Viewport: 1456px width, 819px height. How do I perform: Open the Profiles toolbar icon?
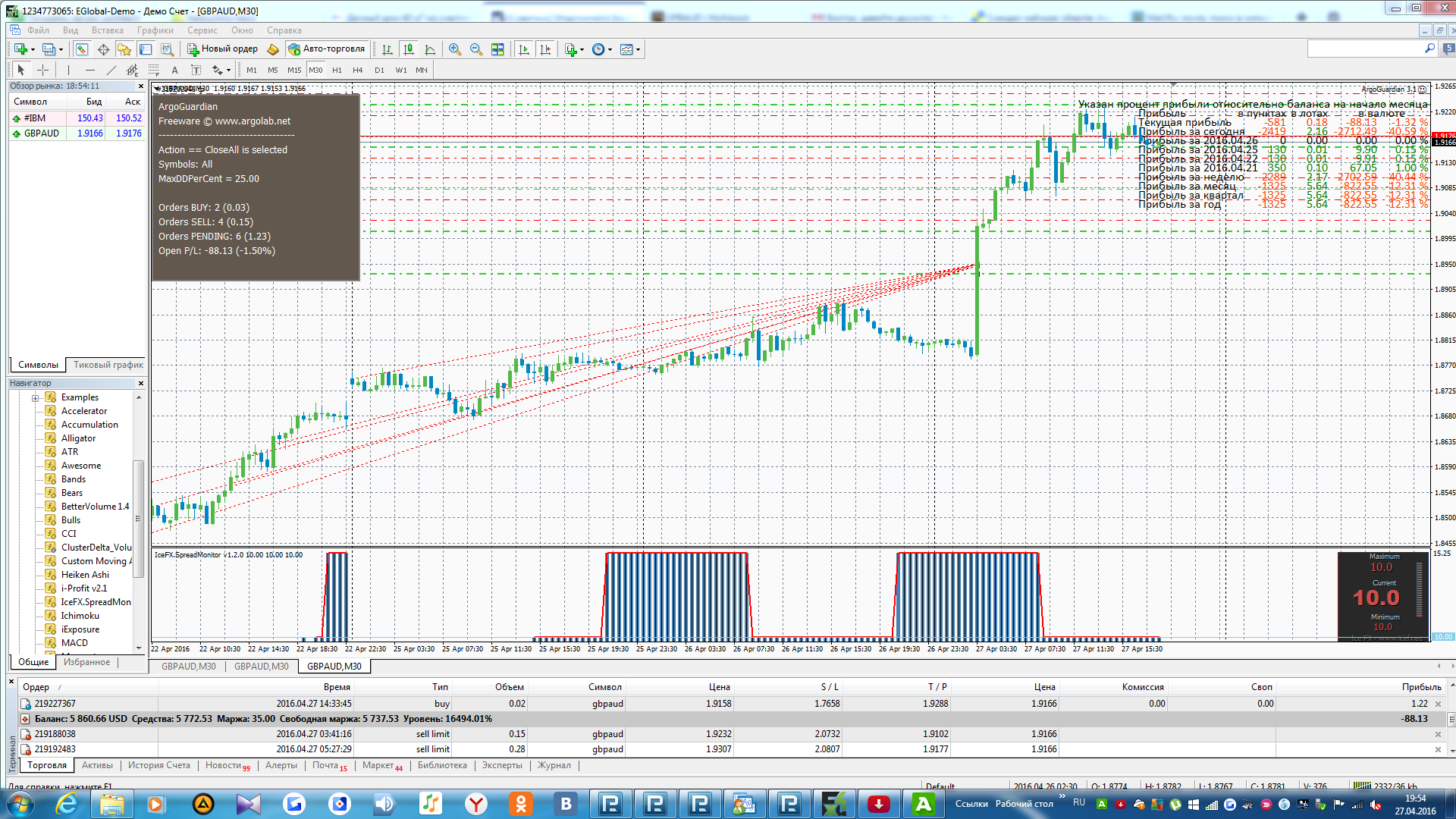(x=49, y=49)
